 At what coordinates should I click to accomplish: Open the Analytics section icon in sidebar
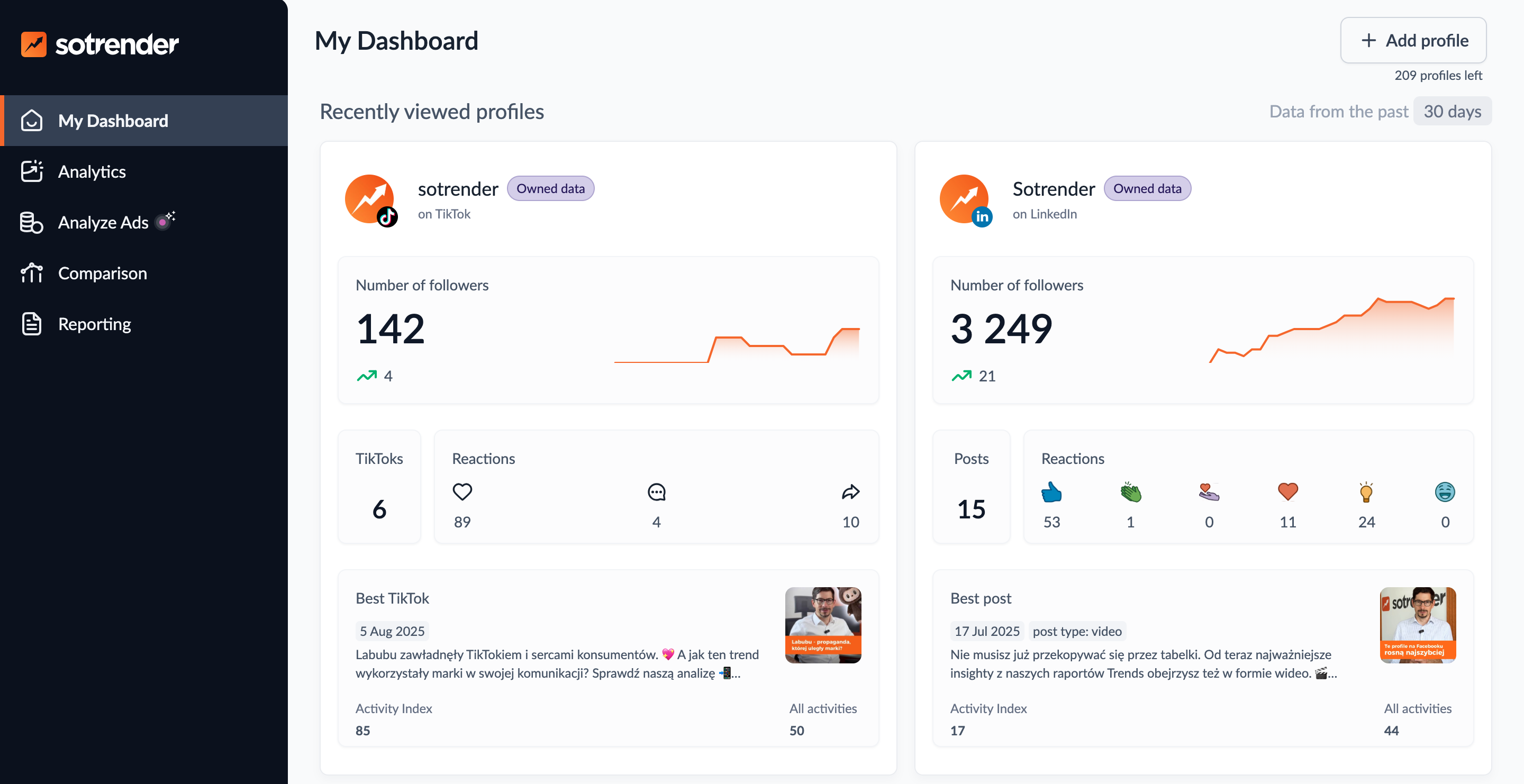point(31,171)
